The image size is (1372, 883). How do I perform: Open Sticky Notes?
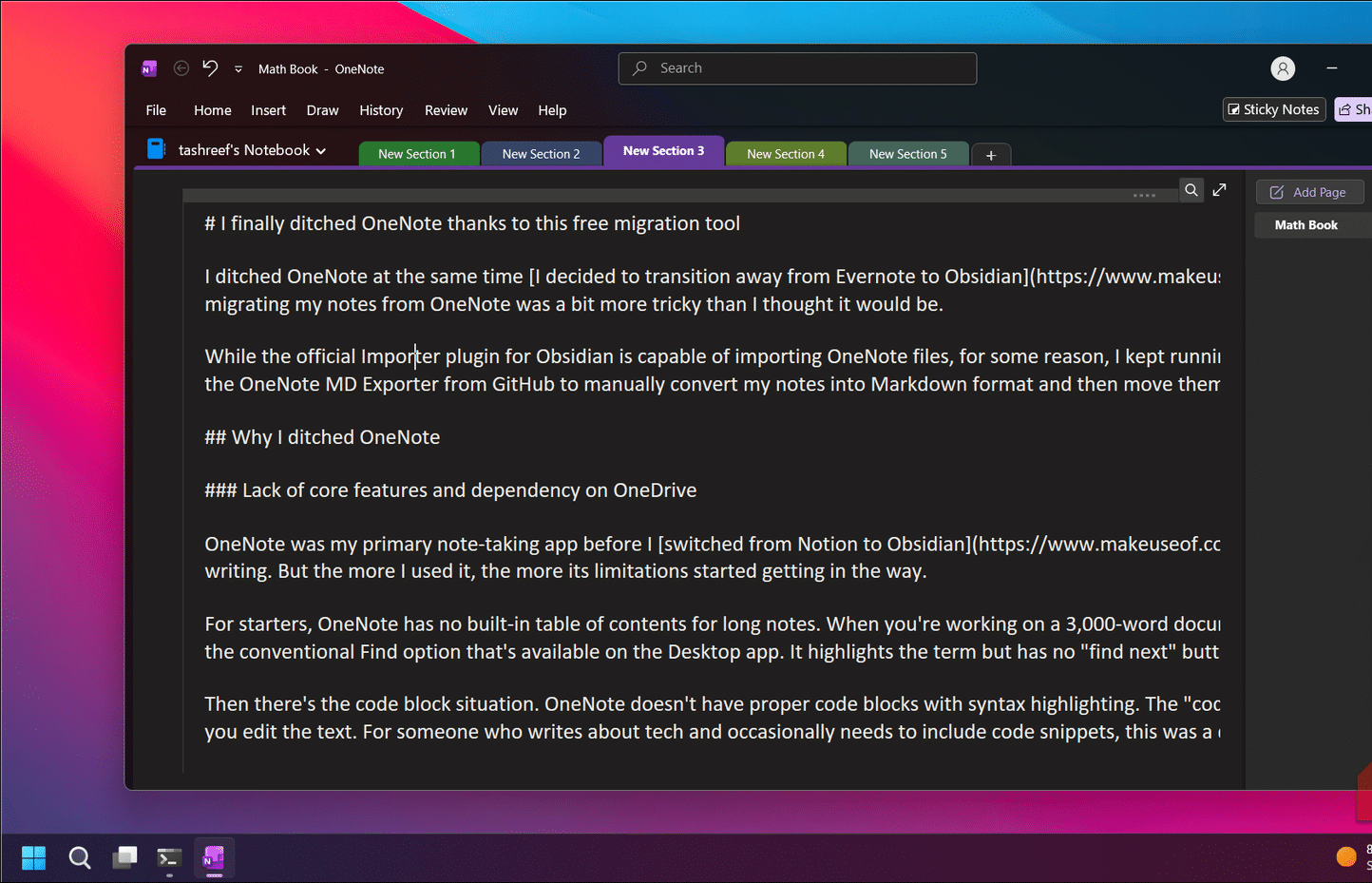(x=1273, y=109)
